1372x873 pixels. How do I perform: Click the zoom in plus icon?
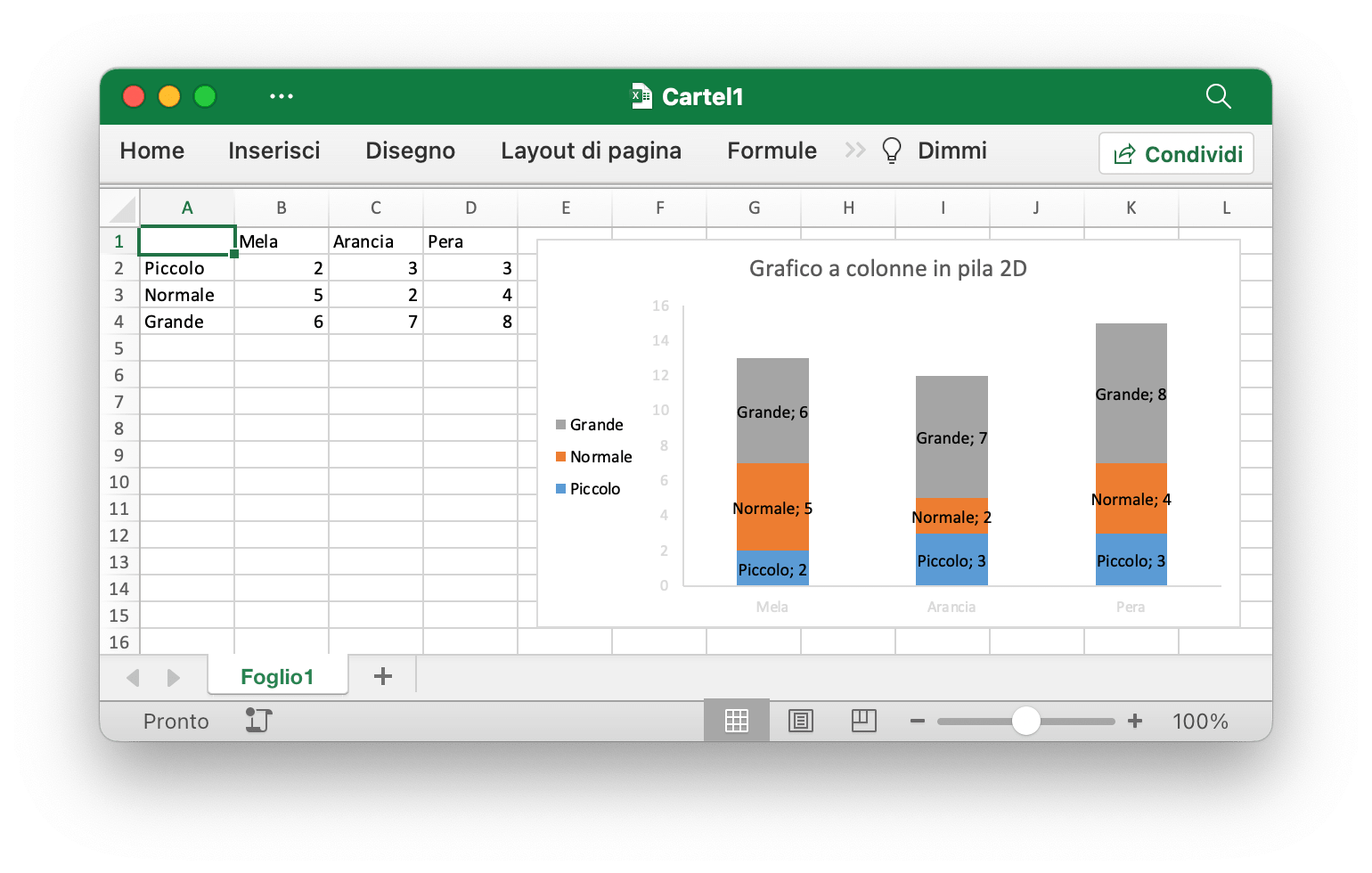[x=1135, y=721]
